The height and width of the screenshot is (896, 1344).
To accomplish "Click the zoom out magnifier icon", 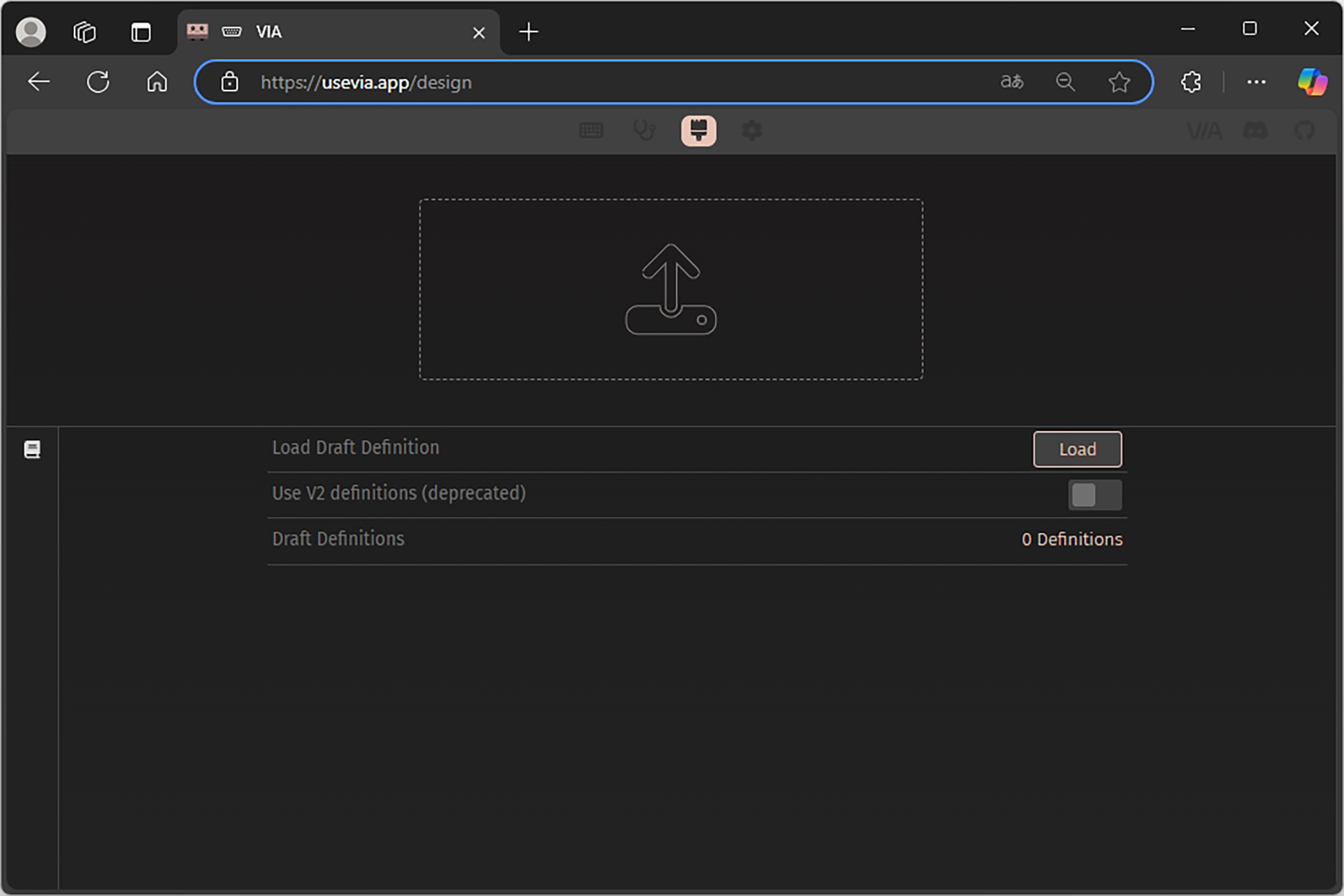I will (x=1065, y=82).
